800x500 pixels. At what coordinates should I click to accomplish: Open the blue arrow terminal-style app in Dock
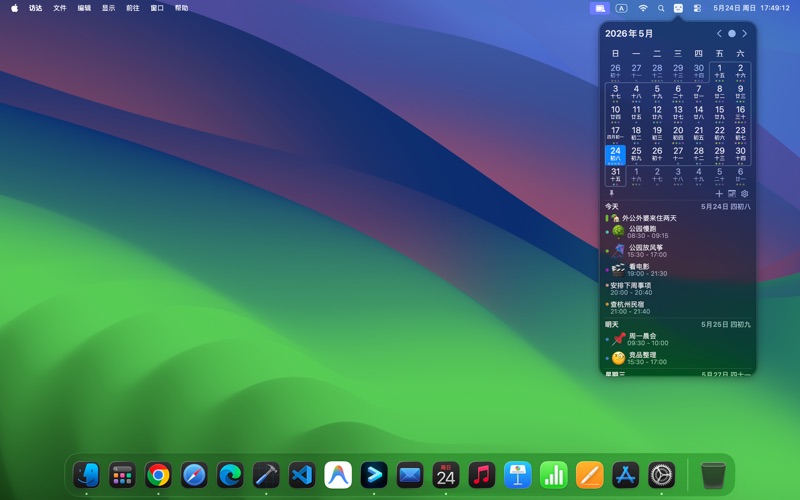(x=374, y=475)
